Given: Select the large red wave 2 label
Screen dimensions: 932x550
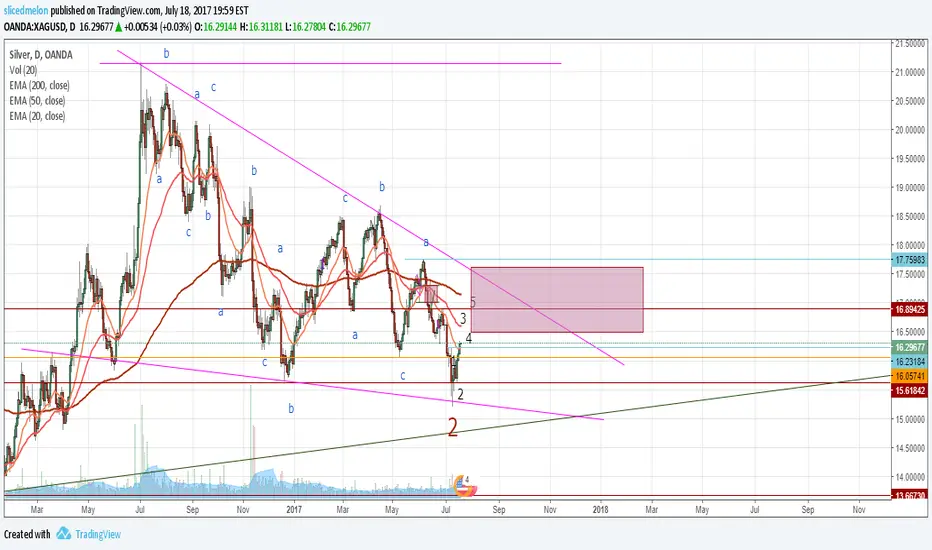Looking at the screenshot, I should point(453,427).
